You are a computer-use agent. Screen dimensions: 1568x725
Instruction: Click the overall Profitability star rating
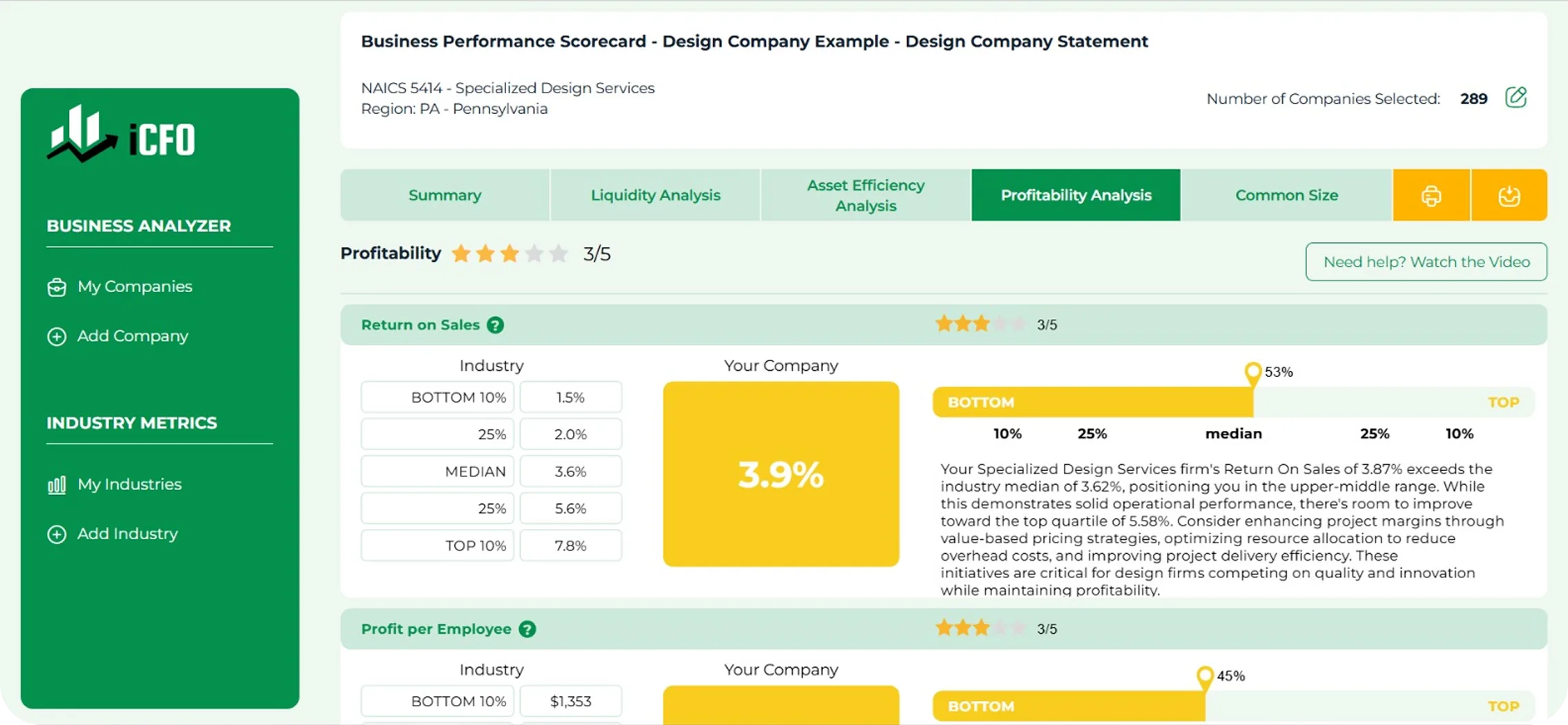pos(510,254)
